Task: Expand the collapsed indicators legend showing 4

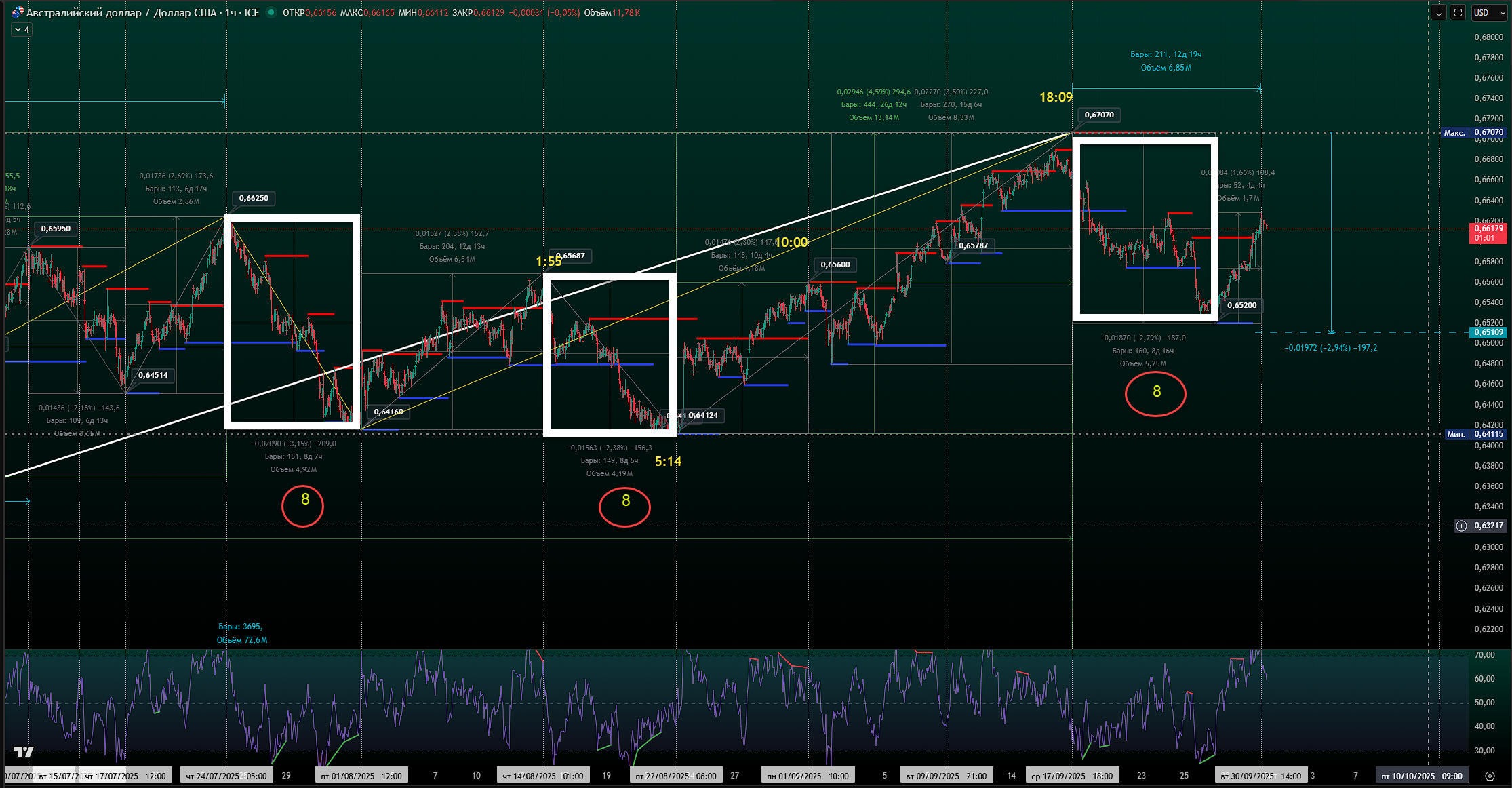Action: [22, 30]
